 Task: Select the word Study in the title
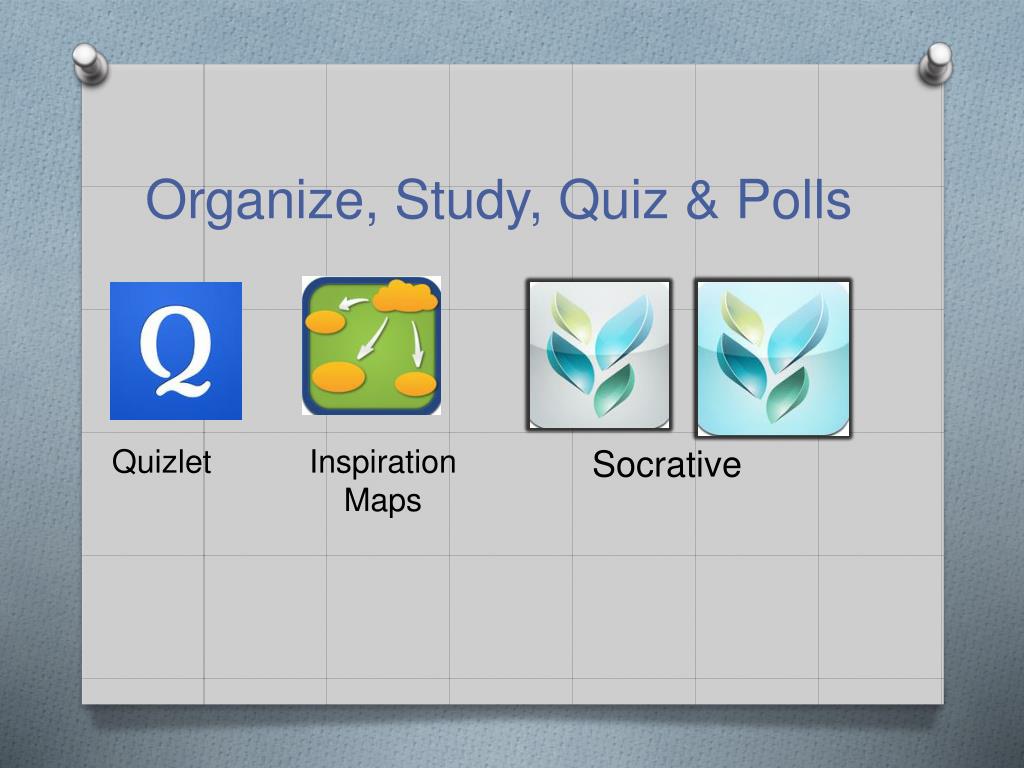click(x=468, y=201)
